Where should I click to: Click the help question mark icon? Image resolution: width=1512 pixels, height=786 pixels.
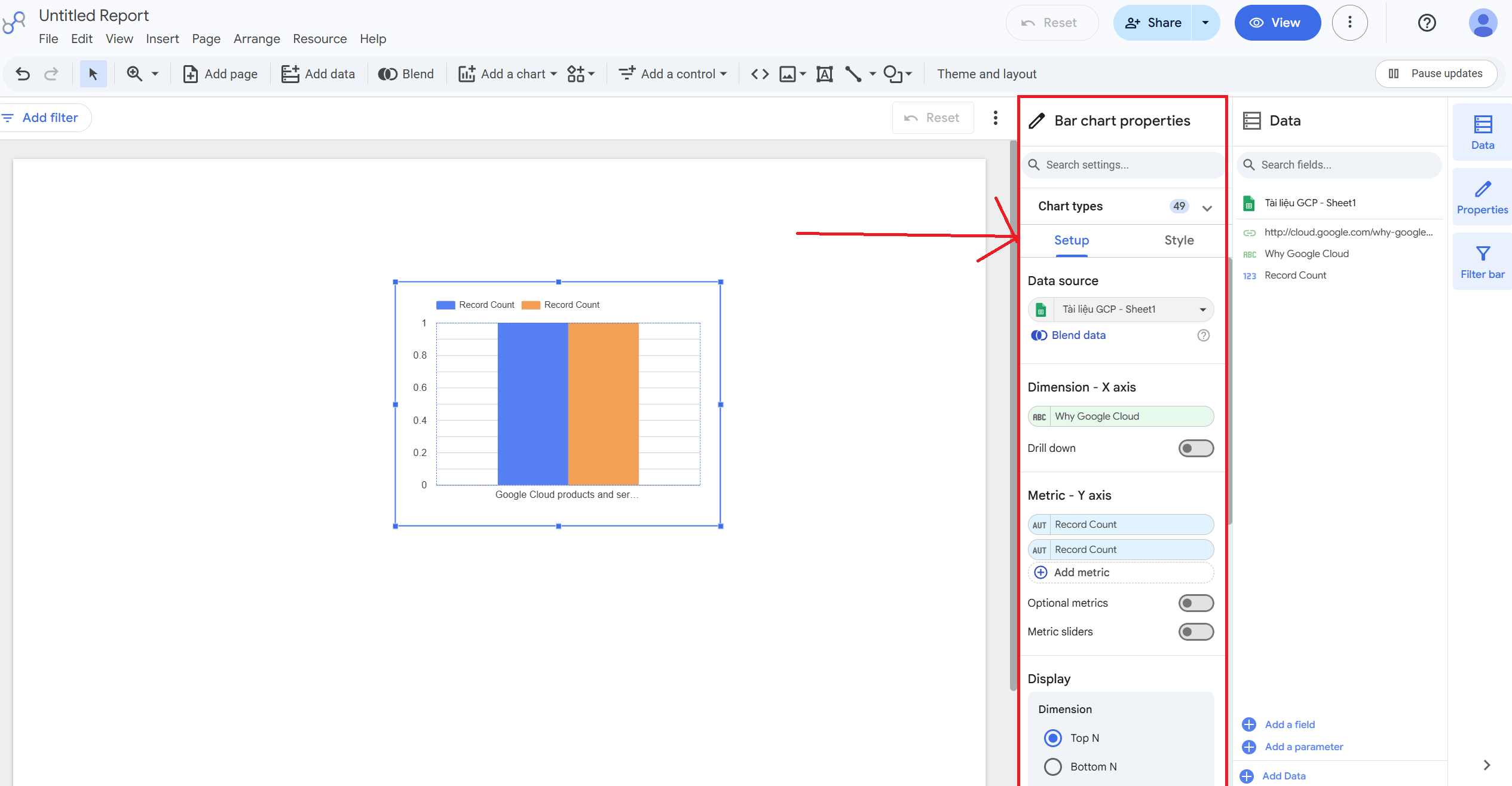pyautogui.click(x=1427, y=23)
